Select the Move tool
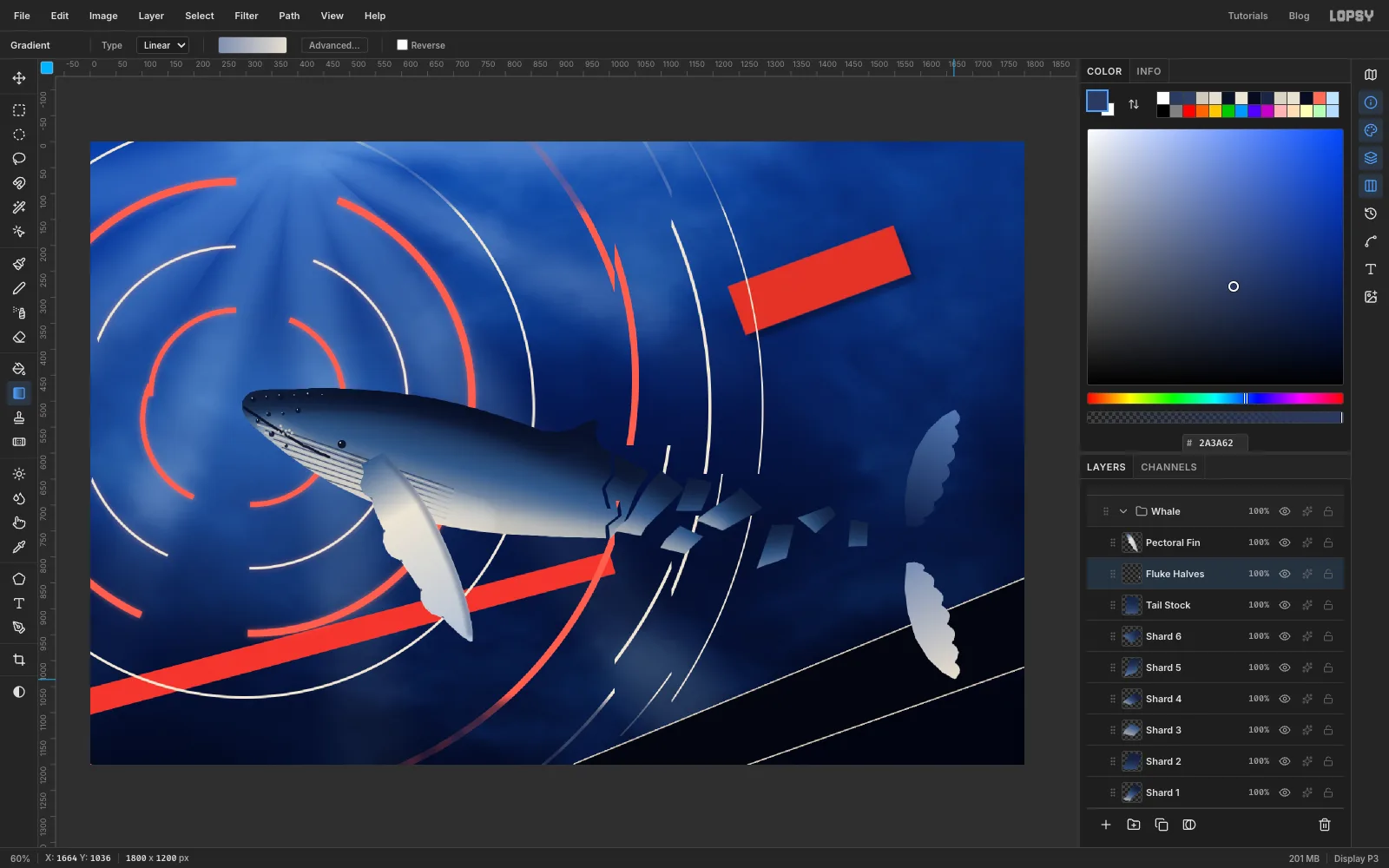The width and height of the screenshot is (1389, 868). 19,78
